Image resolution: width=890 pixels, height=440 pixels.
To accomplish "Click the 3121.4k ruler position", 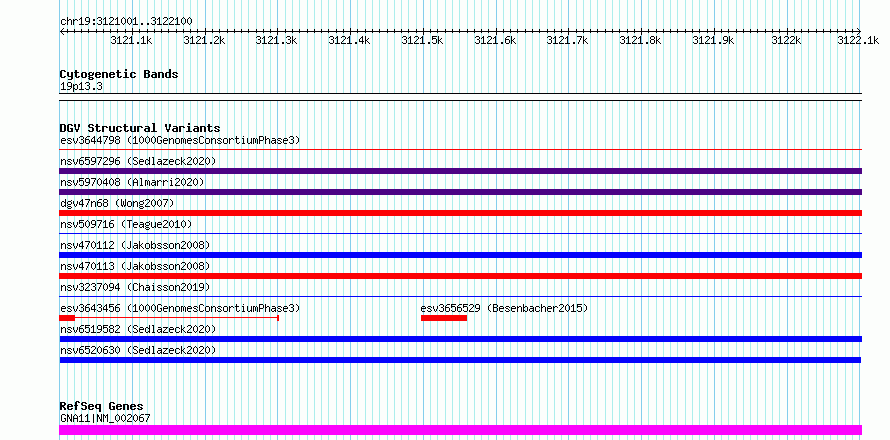I will [350, 40].
